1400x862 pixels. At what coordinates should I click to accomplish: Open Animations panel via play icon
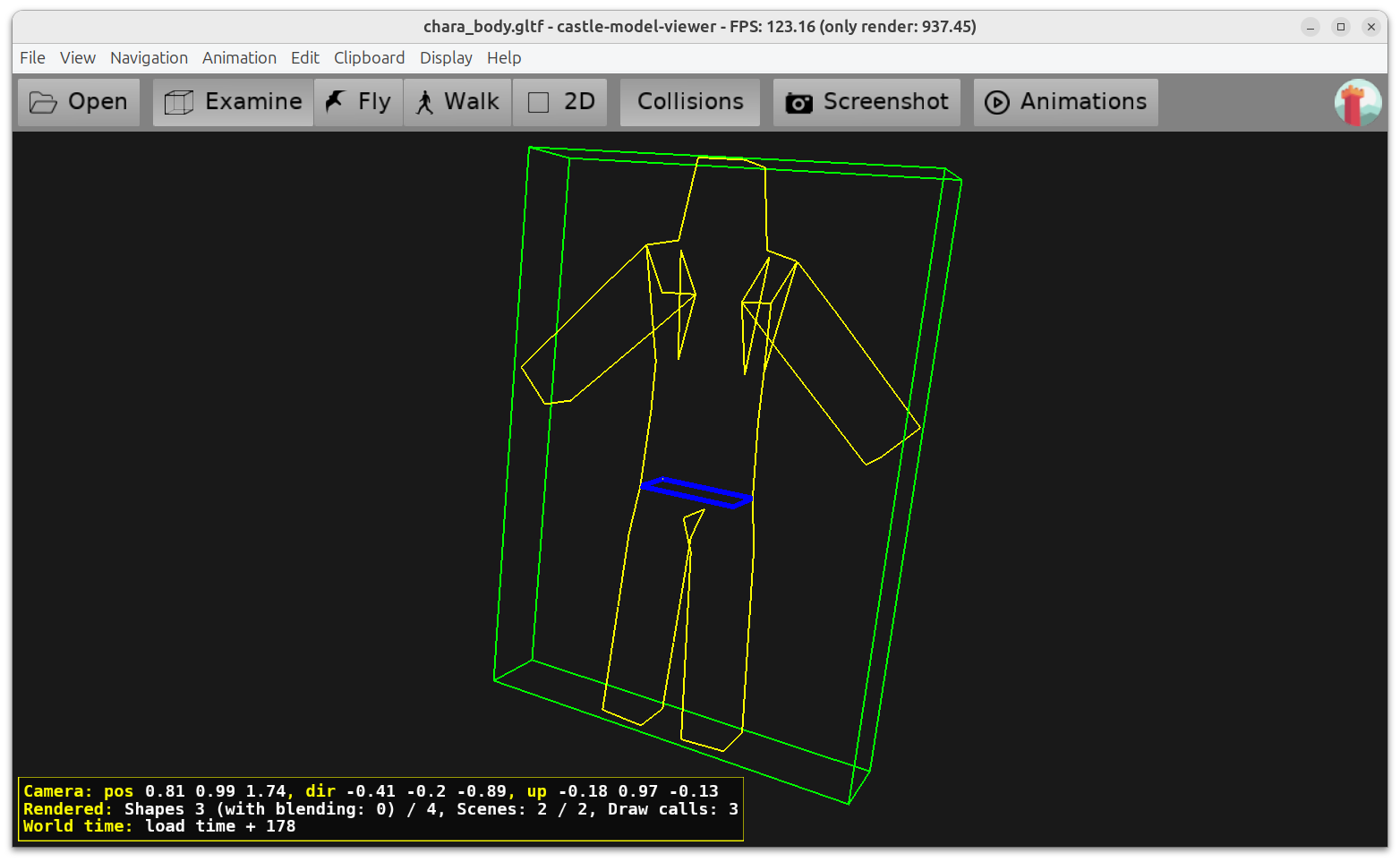(996, 103)
